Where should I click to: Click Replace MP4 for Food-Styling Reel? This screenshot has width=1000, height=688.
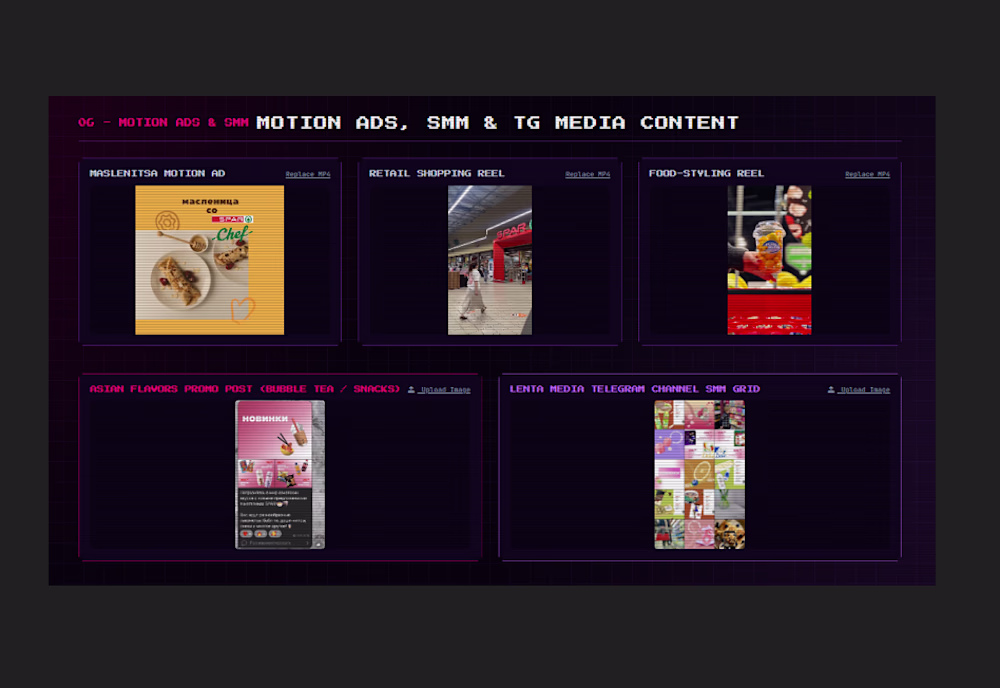tap(867, 174)
